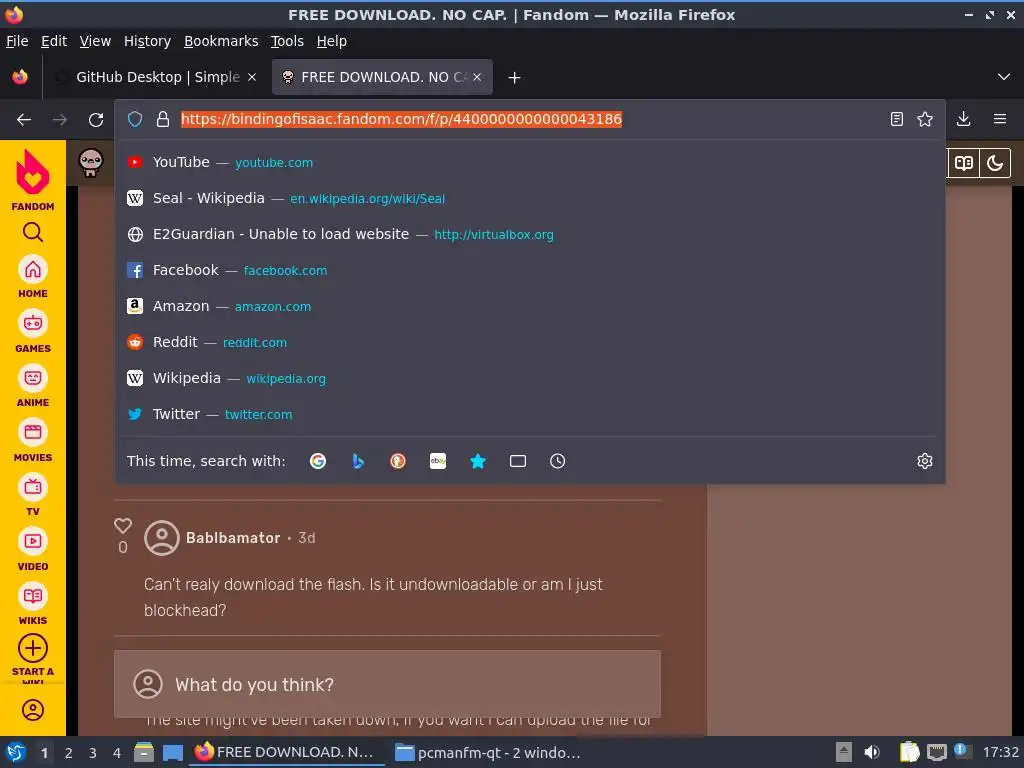
Task: Open the Tools menu
Action: [x=287, y=41]
